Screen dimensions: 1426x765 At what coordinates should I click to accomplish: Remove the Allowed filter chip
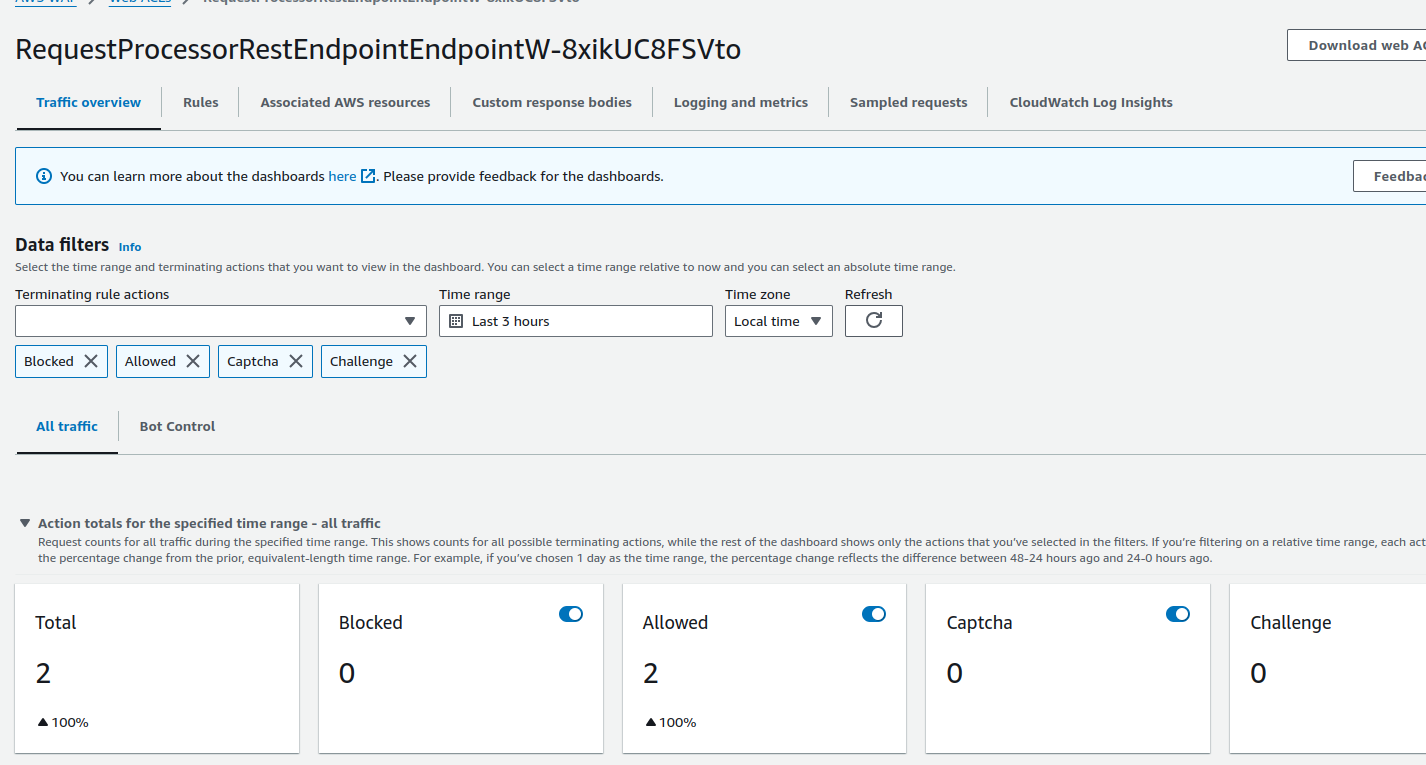[193, 361]
